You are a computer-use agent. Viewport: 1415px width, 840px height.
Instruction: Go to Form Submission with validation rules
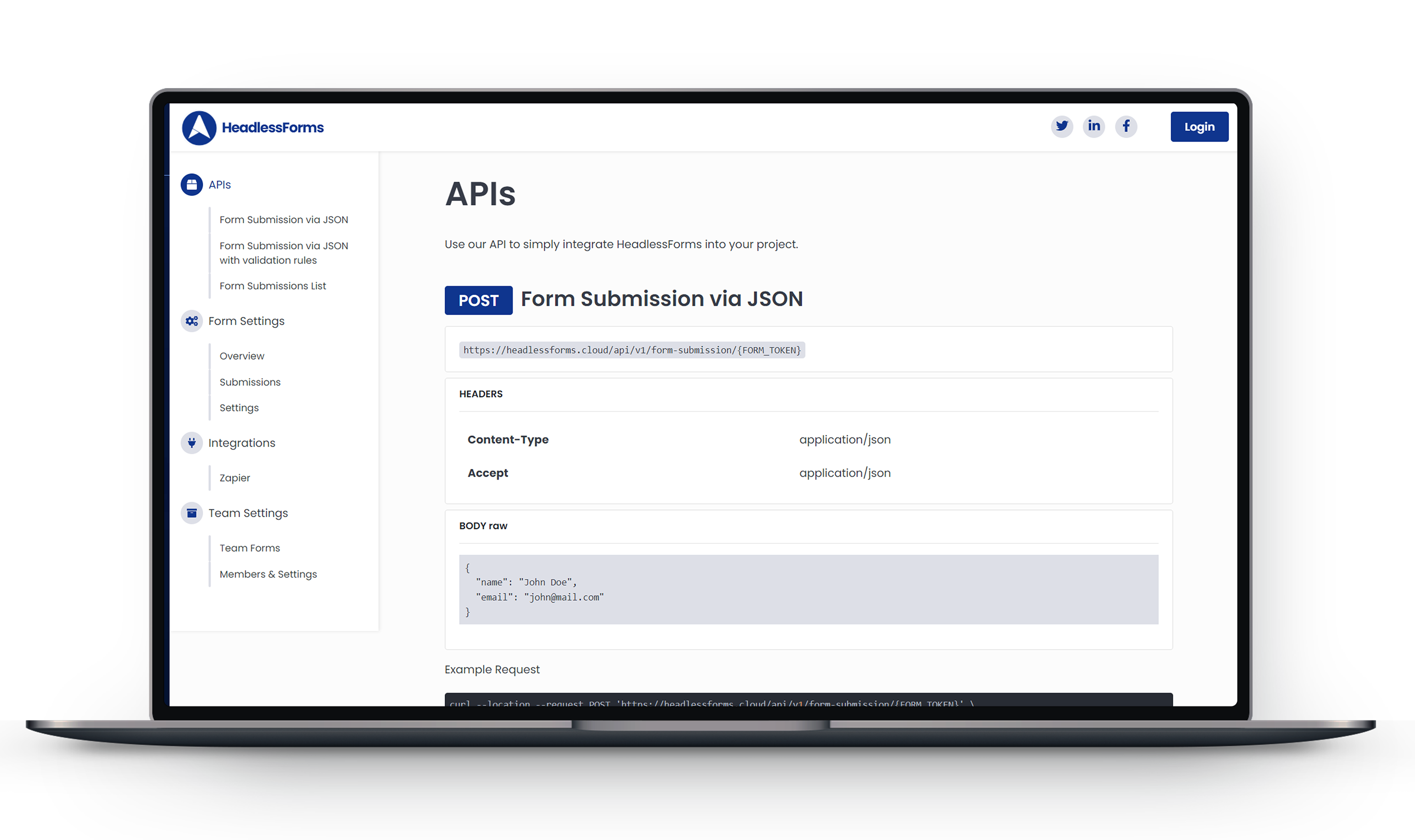click(283, 253)
